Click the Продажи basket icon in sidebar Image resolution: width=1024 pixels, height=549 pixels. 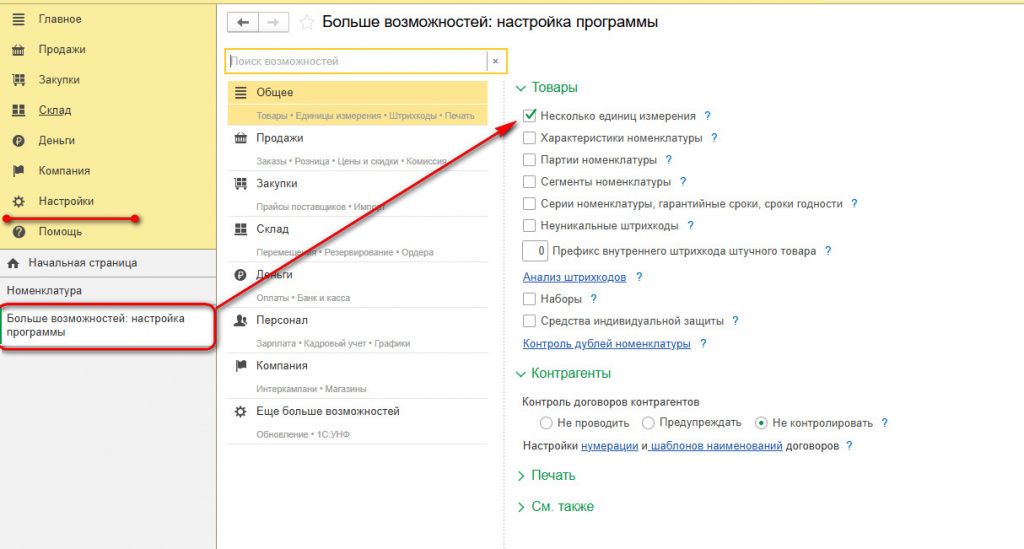point(18,50)
